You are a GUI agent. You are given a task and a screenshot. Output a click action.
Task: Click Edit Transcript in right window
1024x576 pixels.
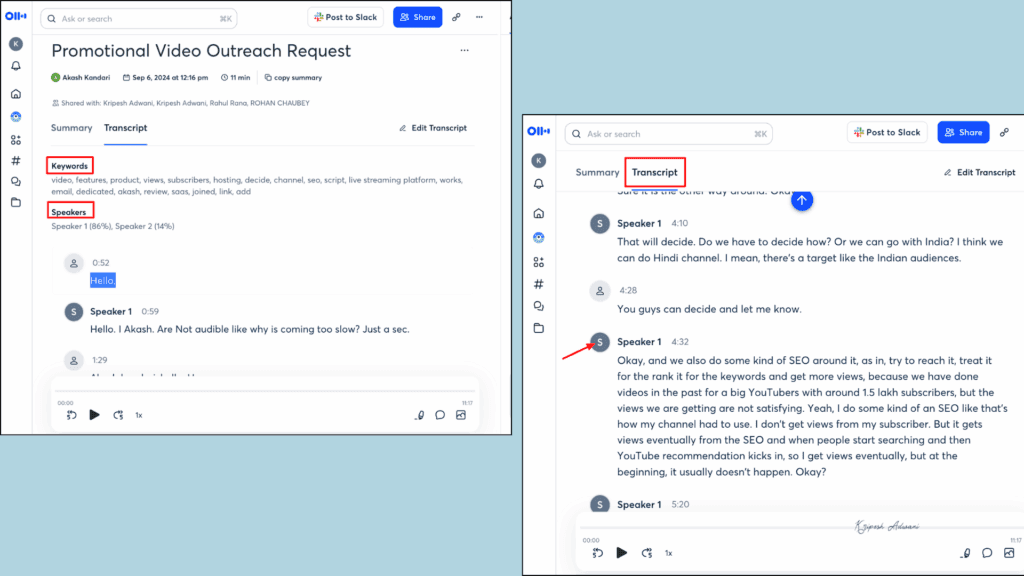coord(980,172)
